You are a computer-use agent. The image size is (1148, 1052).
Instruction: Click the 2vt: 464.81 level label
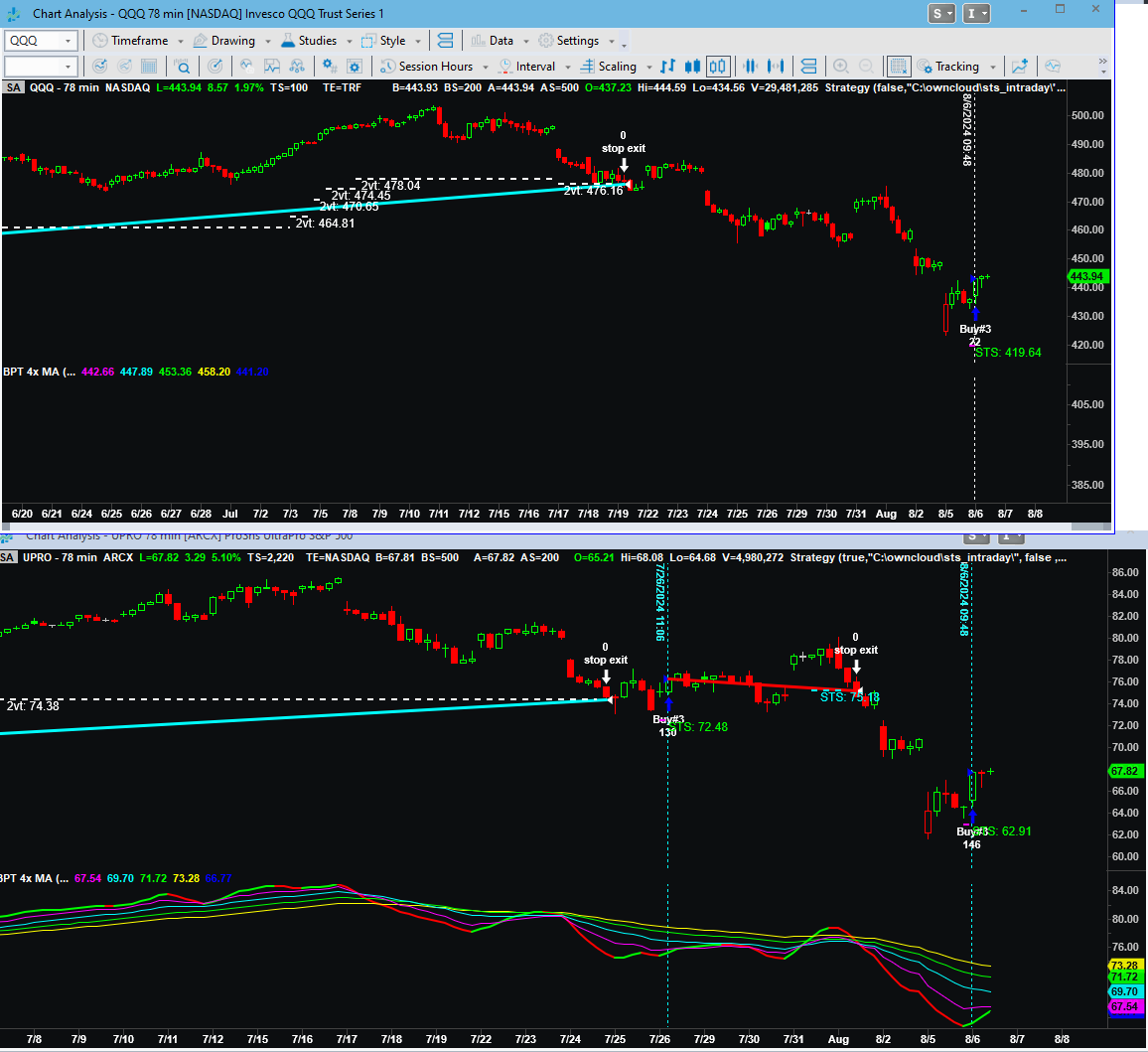coord(325,224)
